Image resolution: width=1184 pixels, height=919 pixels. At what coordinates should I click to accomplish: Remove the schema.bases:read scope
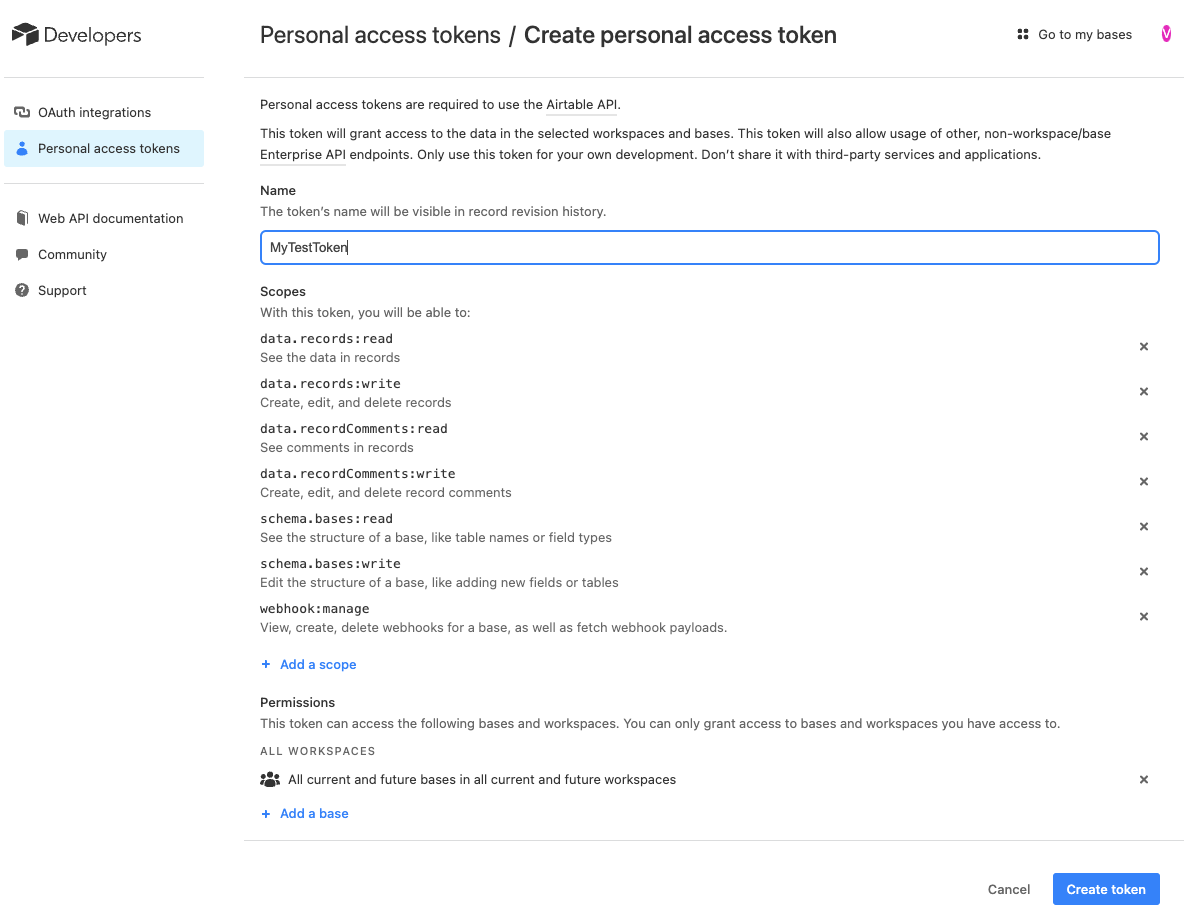(1144, 527)
